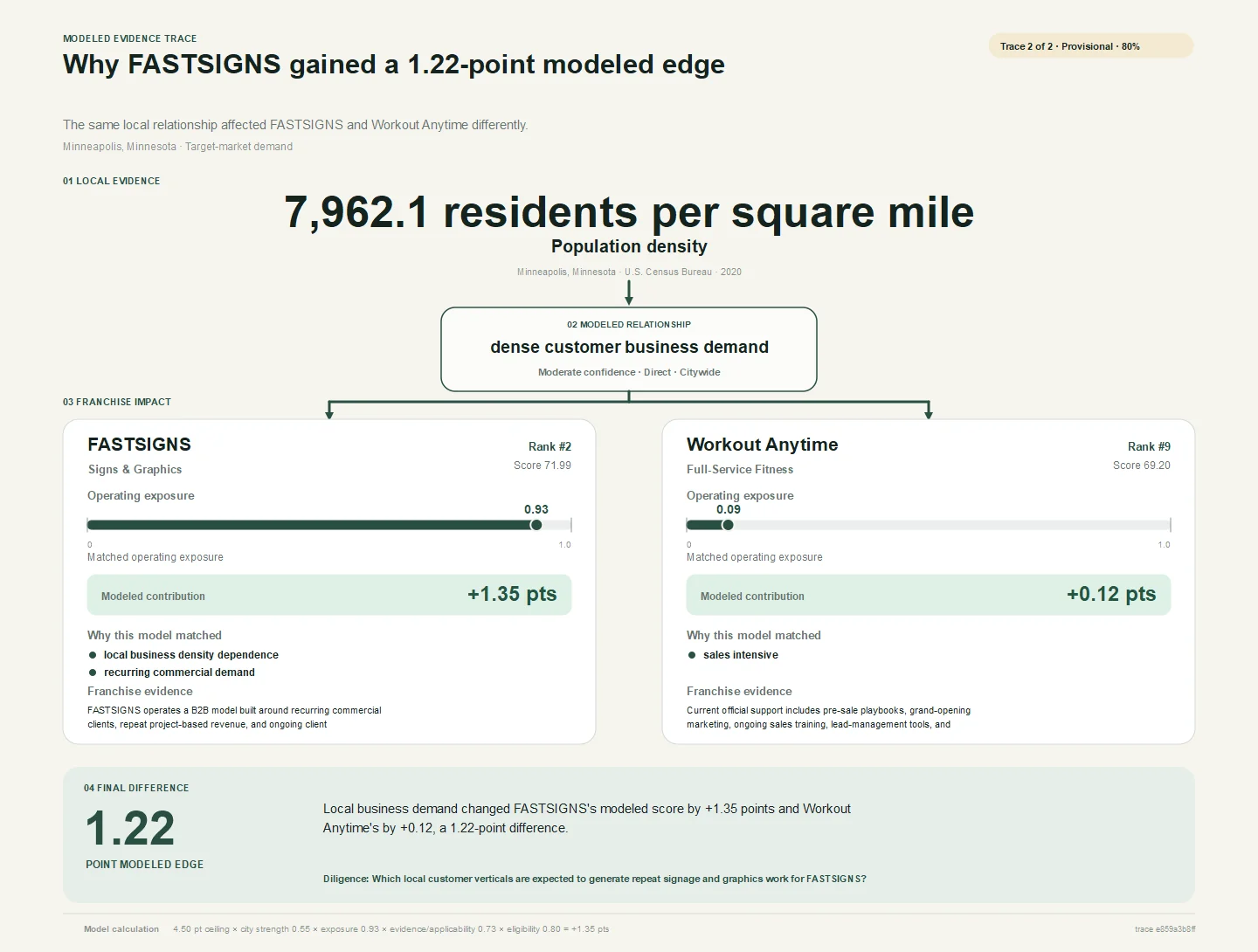1258x952 pixels.
Task: Click the "02 MODELED RELATIONSHIP" label
Action: (629, 325)
